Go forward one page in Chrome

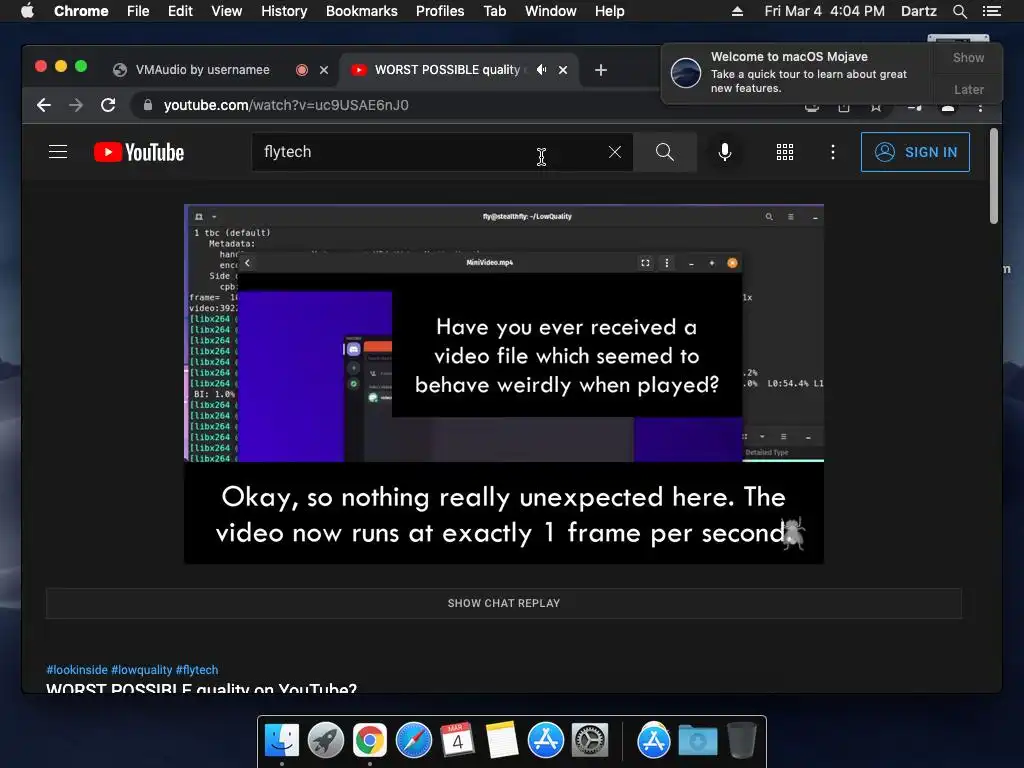click(76, 105)
